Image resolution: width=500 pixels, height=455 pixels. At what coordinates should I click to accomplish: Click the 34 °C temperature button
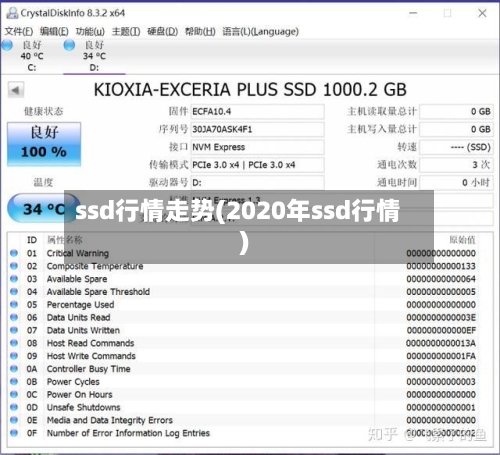coord(44,209)
